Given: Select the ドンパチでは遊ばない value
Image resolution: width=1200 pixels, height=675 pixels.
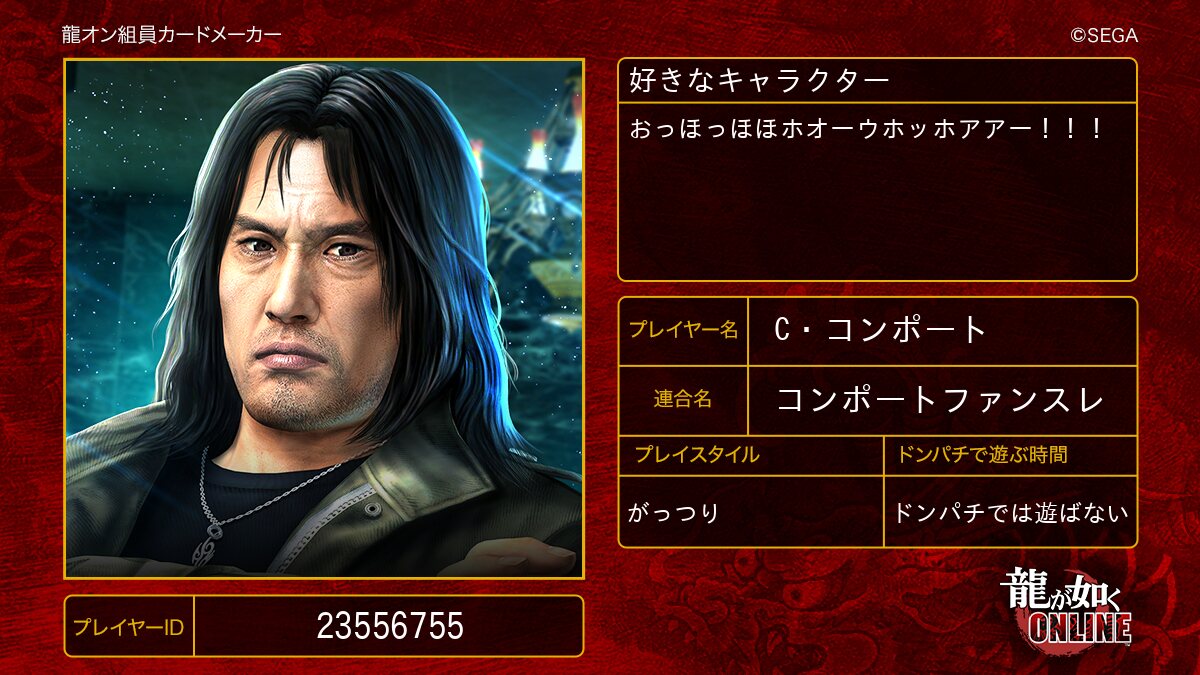Looking at the screenshot, I should pyautogui.click(x=1010, y=511).
